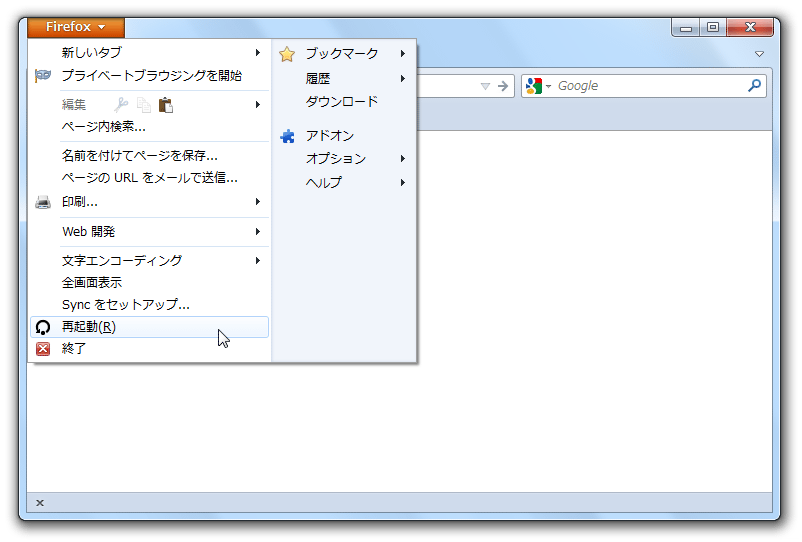Image resolution: width=802 pixels, height=542 pixels.
Task: Select 再起動(R) menu entry
Action: pos(149,327)
